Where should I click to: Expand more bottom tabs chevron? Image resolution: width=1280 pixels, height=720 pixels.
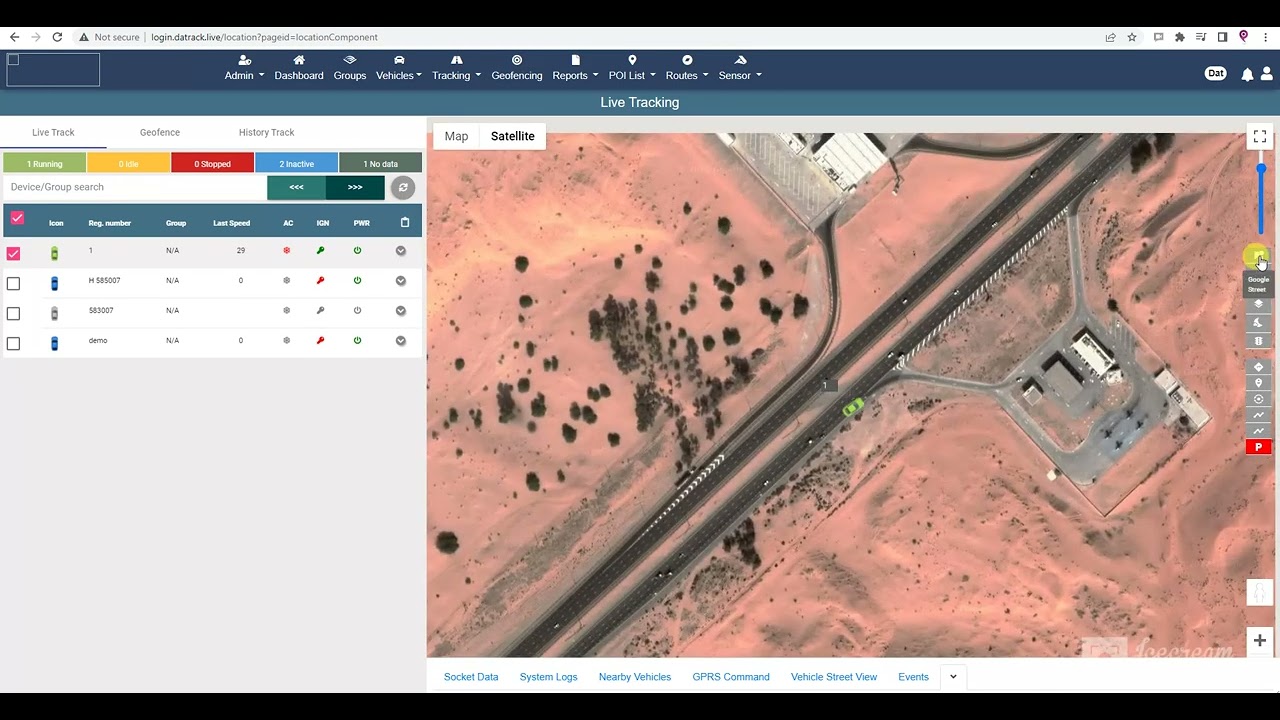pyautogui.click(x=953, y=677)
